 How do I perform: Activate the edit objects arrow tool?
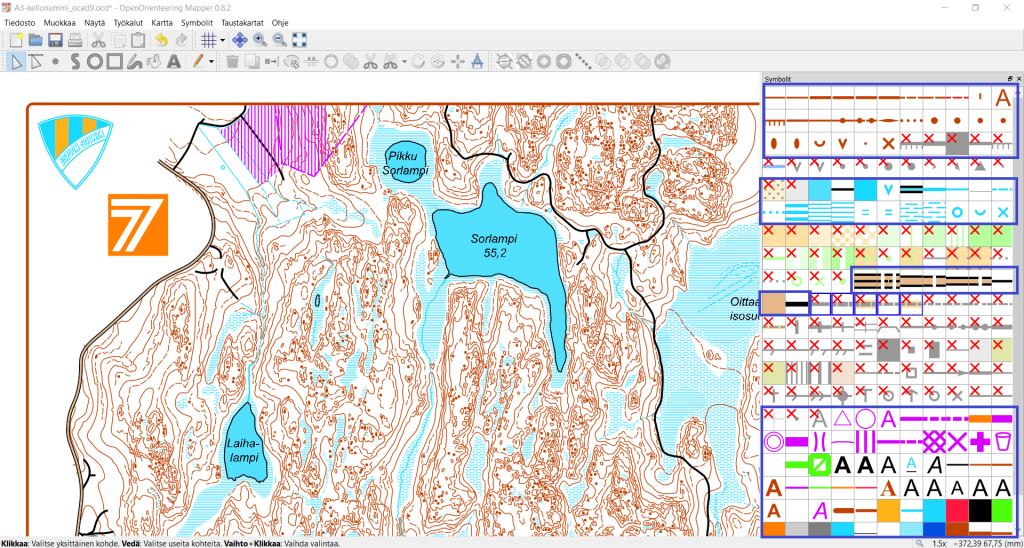tap(16, 62)
